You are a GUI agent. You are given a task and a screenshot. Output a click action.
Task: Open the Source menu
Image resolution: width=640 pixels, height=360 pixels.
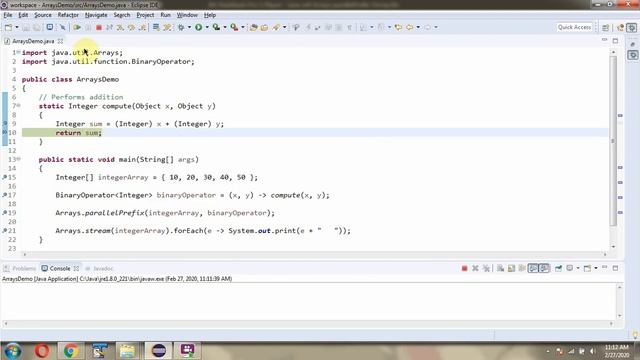click(43, 15)
